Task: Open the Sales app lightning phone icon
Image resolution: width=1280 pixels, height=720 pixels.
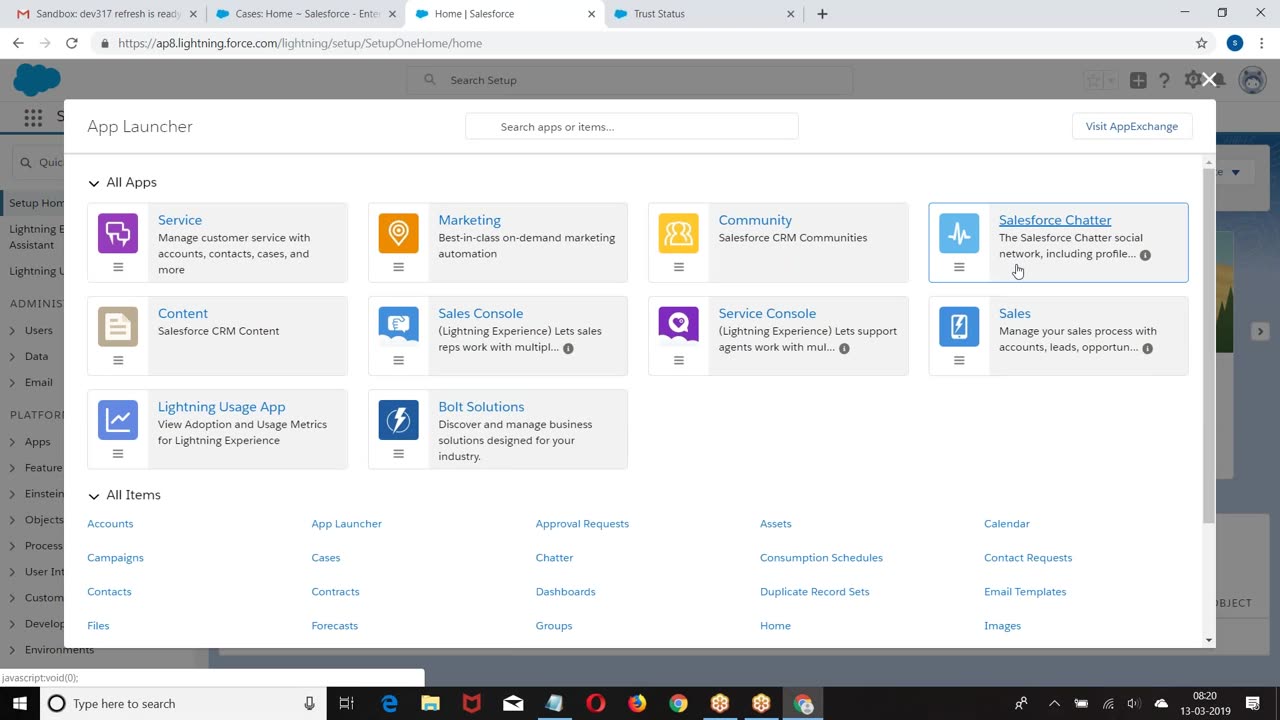Action: (x=959, y=327)
